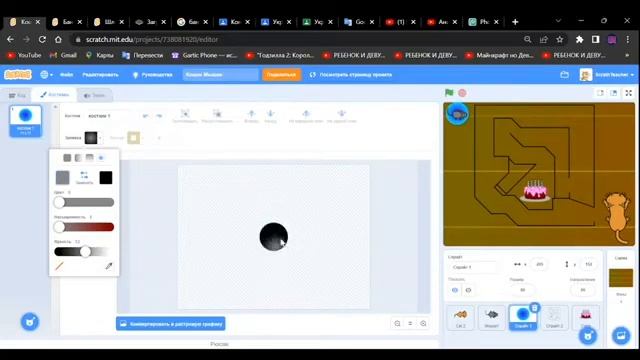Image resolution: width=640 pixels, height=360 pixels.
Task: Select radial gradient fill type
Action: click(101, 158)
